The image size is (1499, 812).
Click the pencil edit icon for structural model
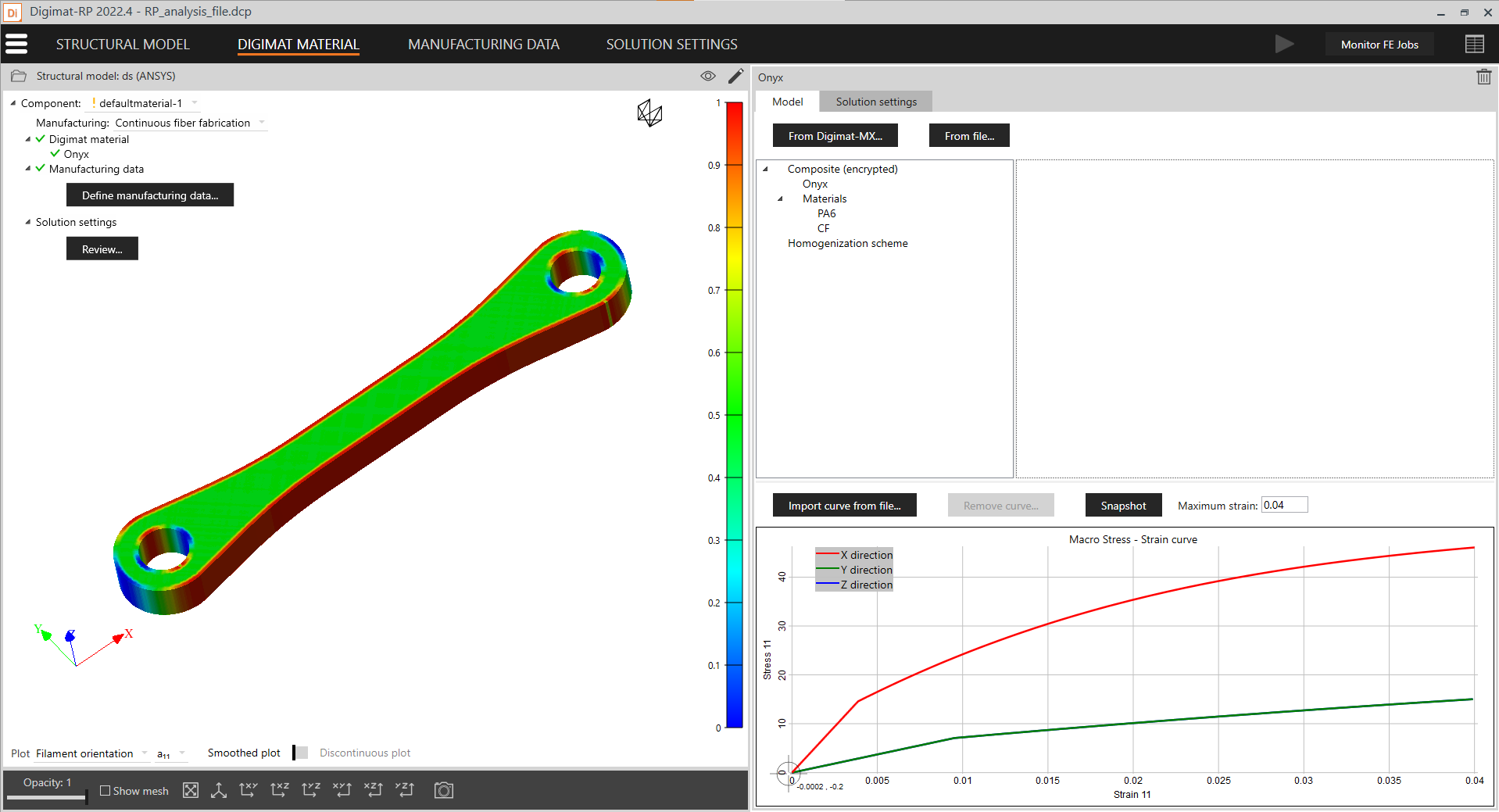[735, 76]
